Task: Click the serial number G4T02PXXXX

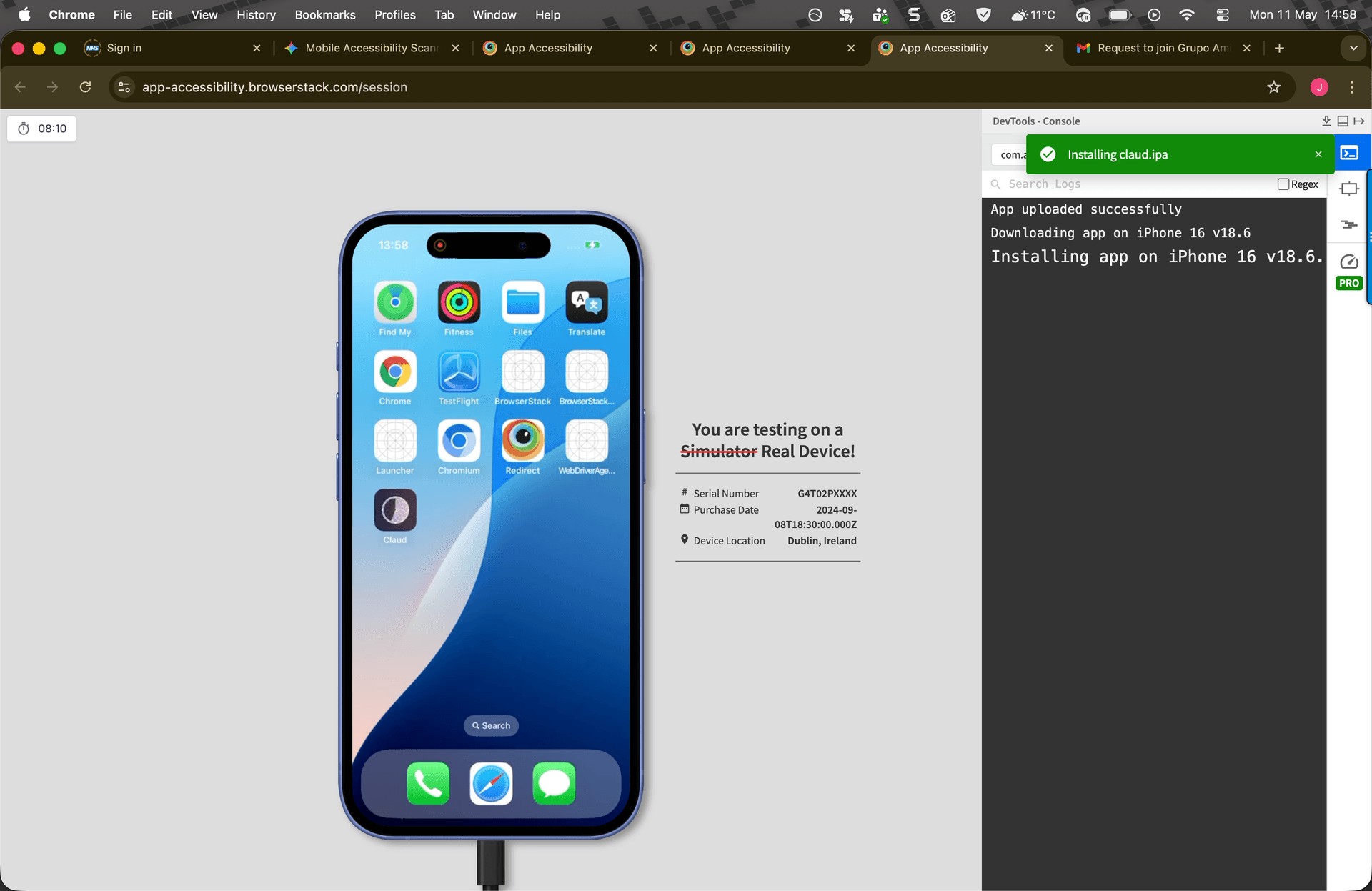Action: (827, 494)
